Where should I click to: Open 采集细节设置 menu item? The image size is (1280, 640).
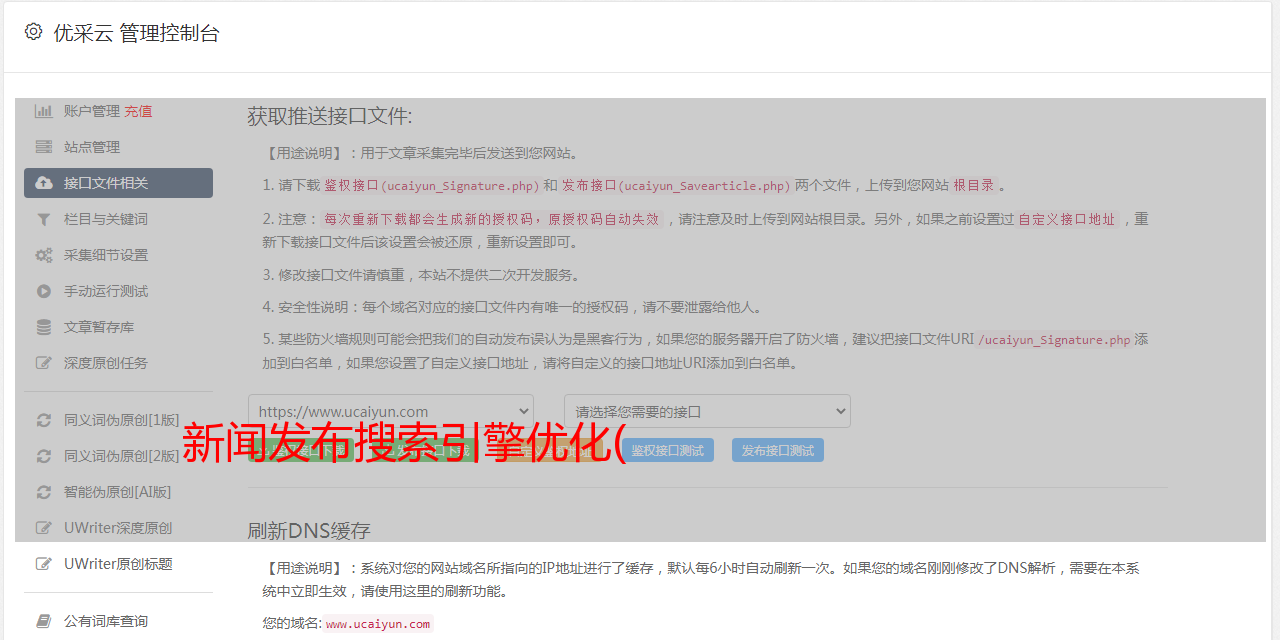point(106,255)
